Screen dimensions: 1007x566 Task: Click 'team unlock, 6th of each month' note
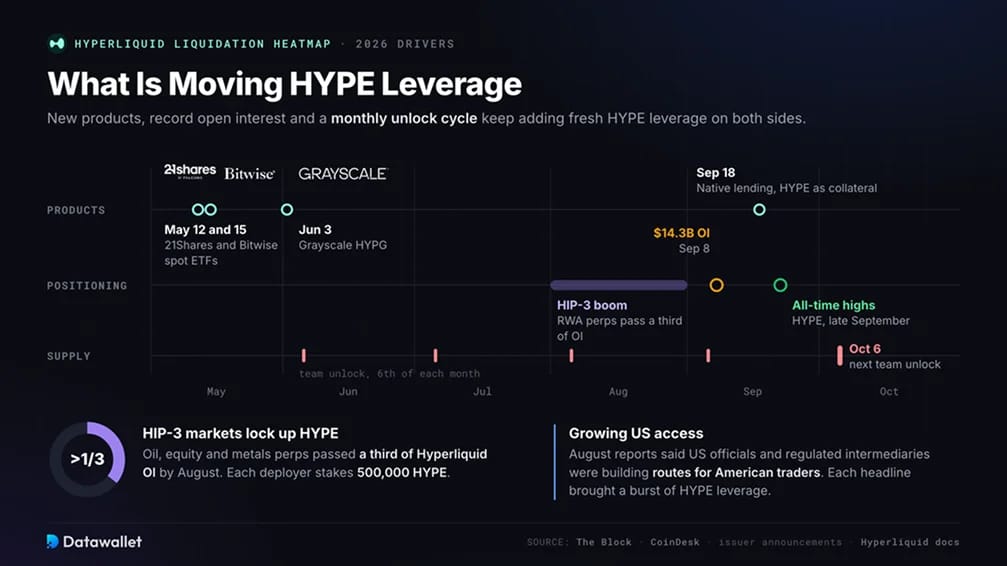coord(389,373)
